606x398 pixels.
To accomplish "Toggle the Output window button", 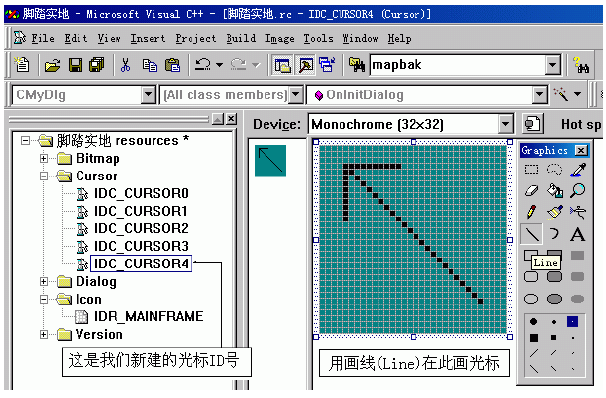I will pos(306,65).
